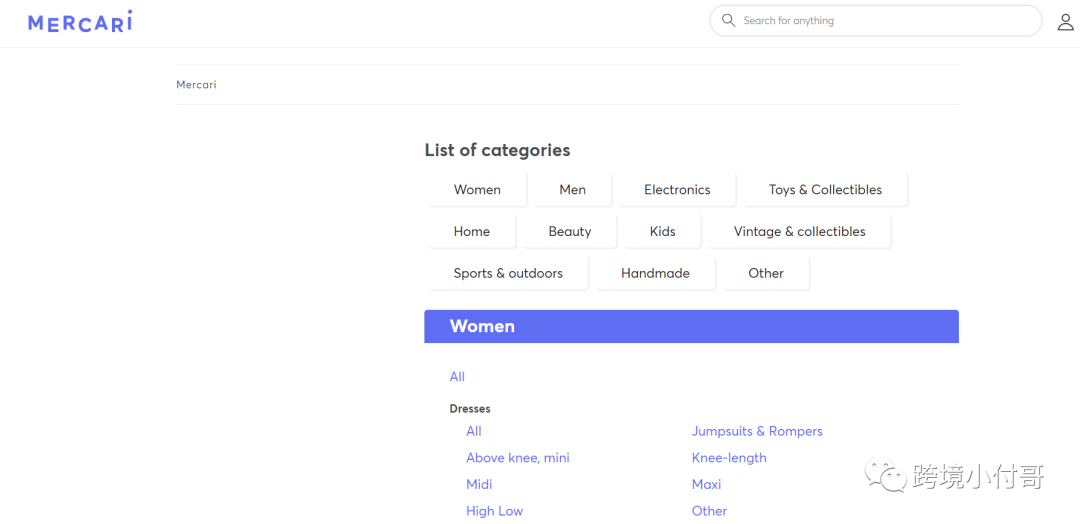The height and width of the screenshot is (524, 1080).
Task: Click Above knee, mini dresses link
Action: [x=517, y=458]
